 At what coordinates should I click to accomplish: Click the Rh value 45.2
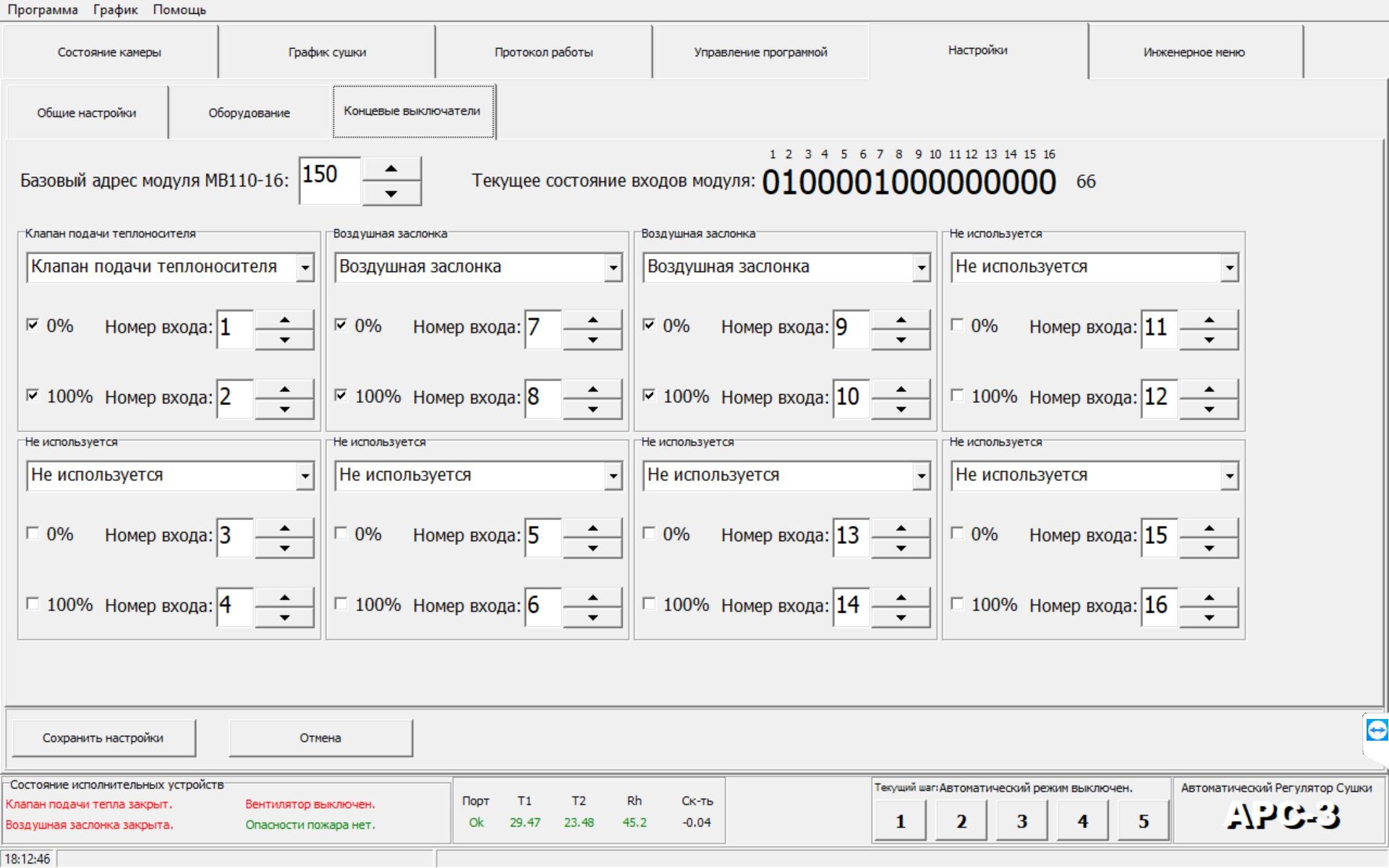634,822
